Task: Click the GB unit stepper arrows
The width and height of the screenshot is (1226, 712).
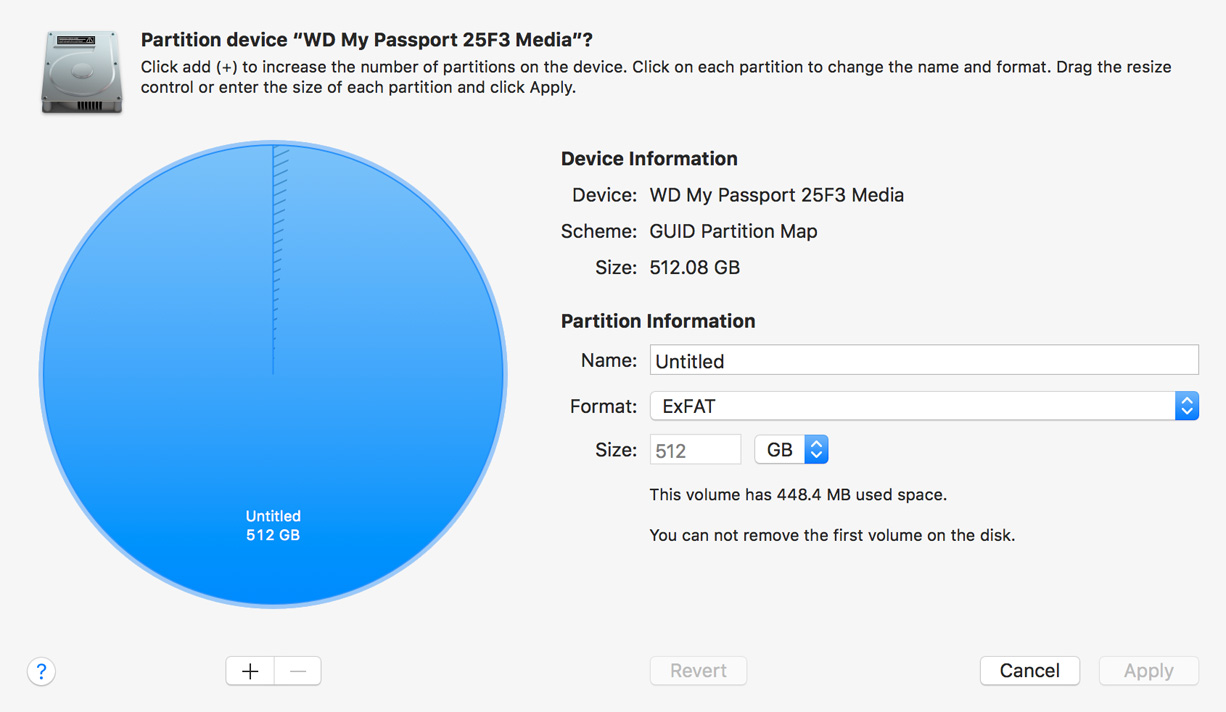Action: click(x=815, y=448)
